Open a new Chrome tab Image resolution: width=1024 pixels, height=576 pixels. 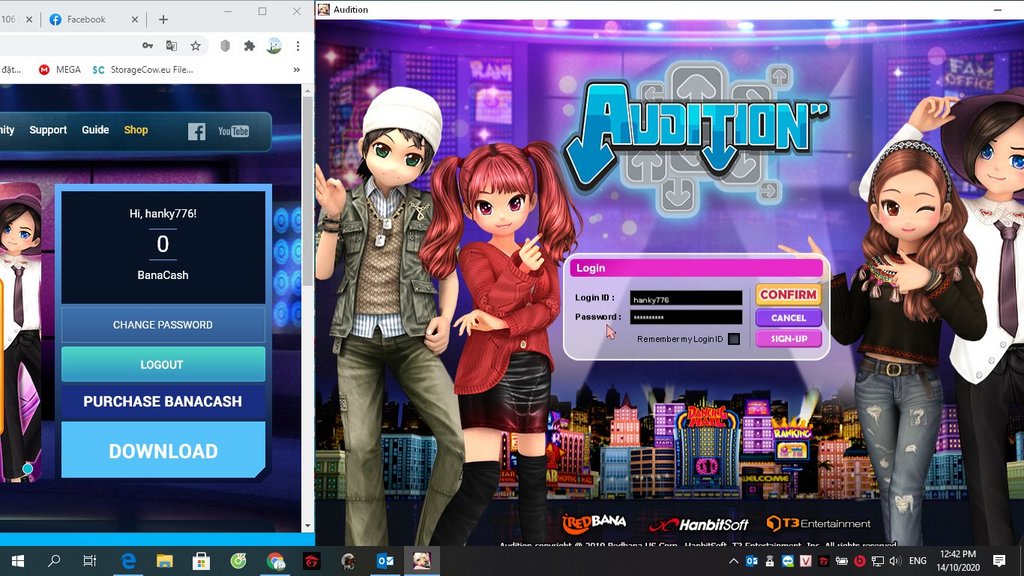[163, 20]
